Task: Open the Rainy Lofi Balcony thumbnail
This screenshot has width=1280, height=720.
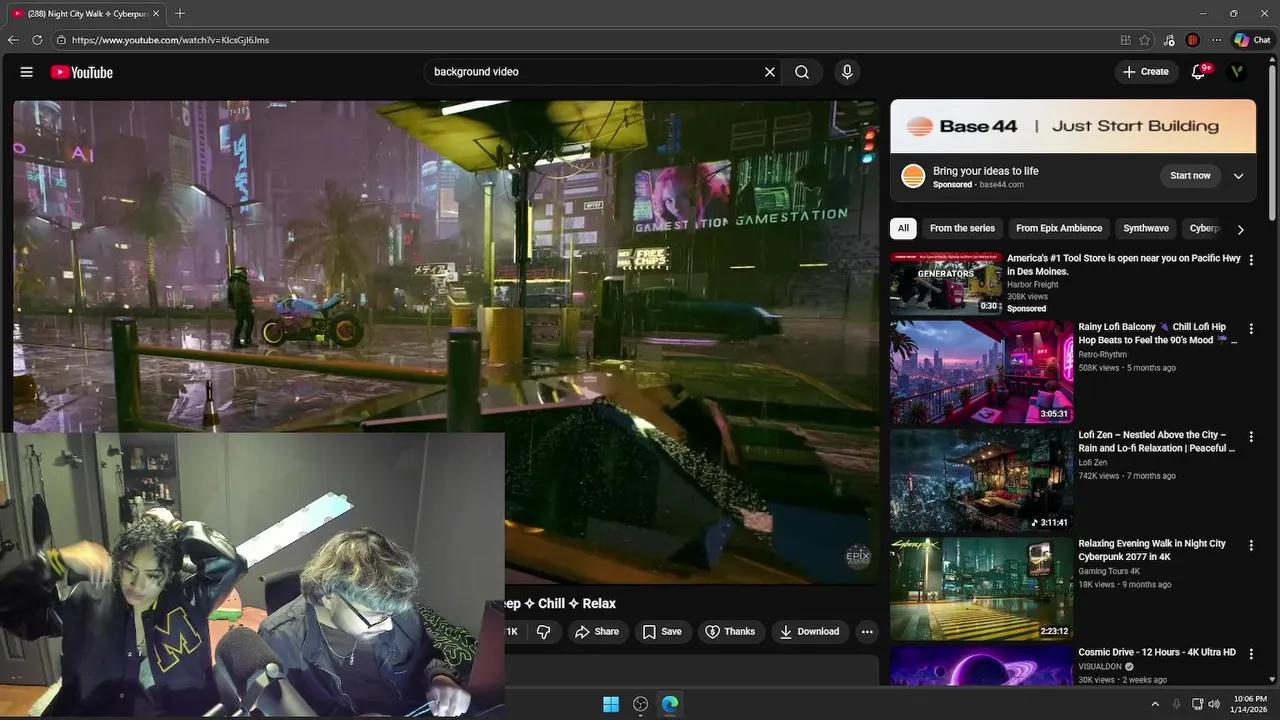Action: [x=981, y=372]
